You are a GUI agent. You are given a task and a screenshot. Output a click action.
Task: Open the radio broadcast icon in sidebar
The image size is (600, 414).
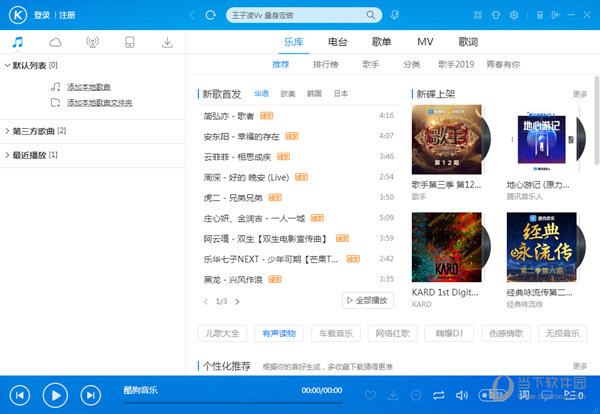[92, 42]
